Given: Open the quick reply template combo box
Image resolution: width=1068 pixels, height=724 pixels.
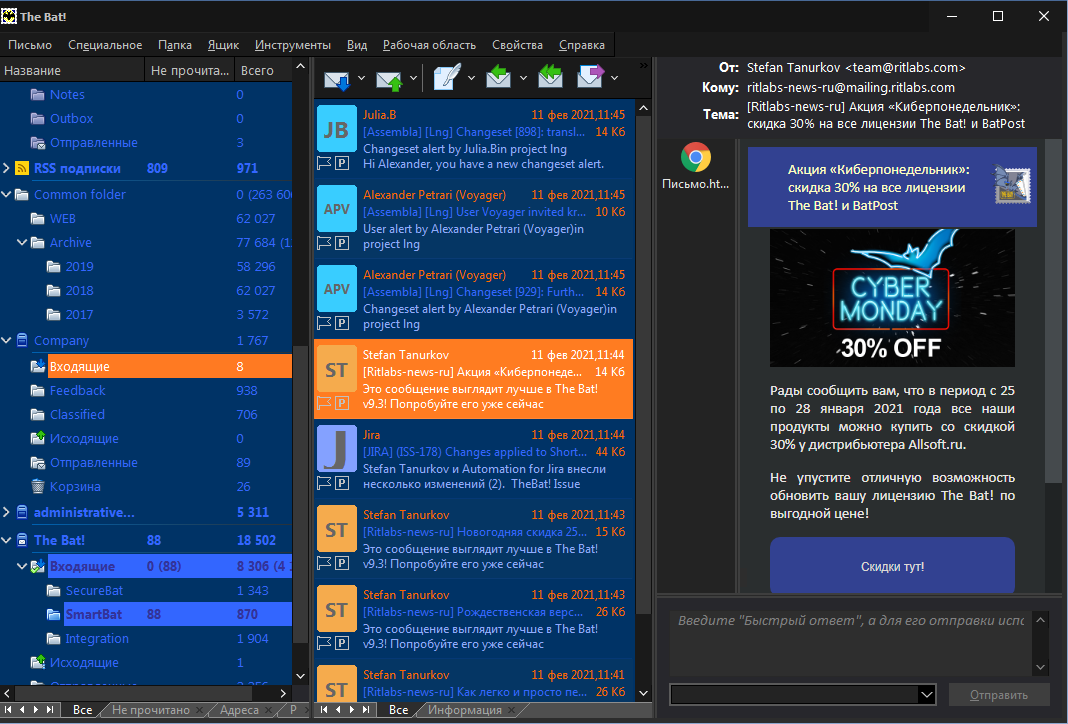Looking at the screenshot, I should [x=802, y=695].
